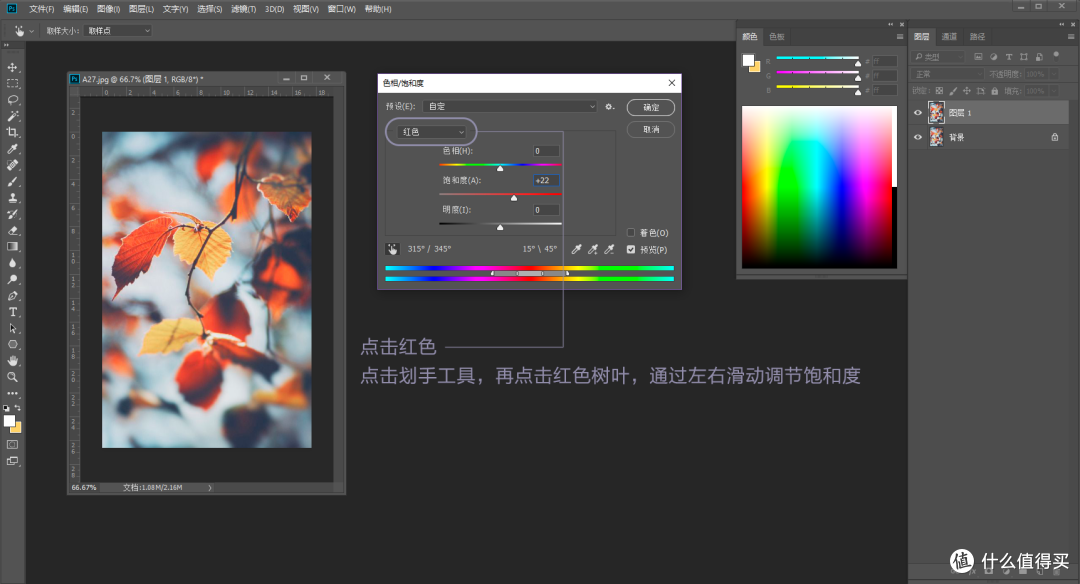Screen dimensions: 1080x584
Task: Enable the 着色(O) checkbox
Action: (632, 233)
